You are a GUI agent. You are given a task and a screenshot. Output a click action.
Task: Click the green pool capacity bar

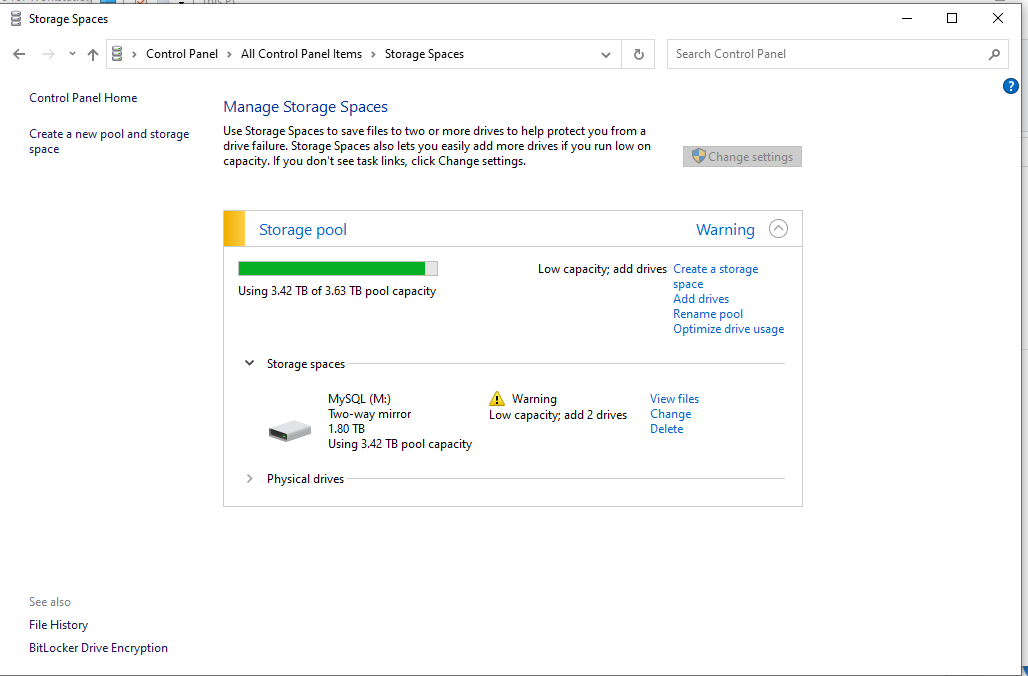coord(332,268)
